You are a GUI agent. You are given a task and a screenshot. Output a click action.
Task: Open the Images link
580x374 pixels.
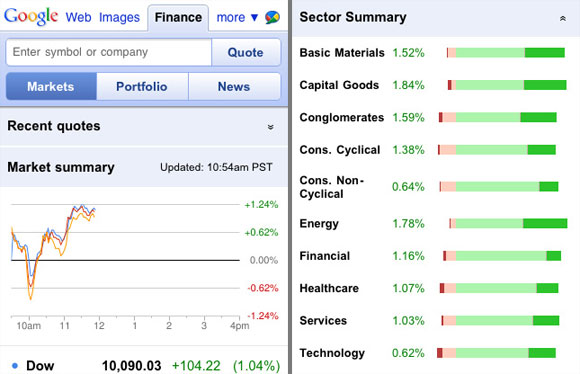pos(119,17)
